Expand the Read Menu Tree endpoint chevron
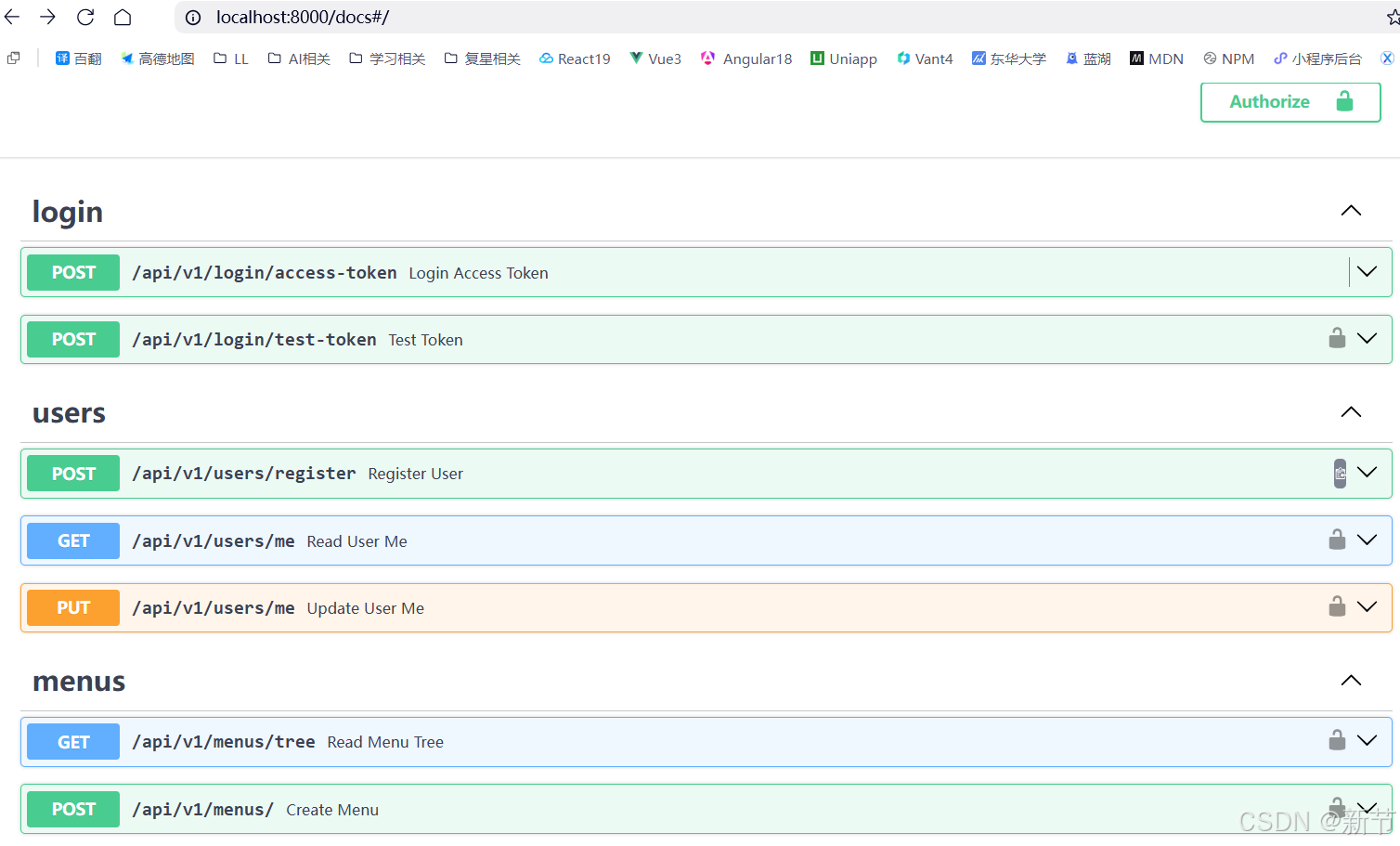The width and height of the screenshot is (1400, 846). coord(1367,740)
